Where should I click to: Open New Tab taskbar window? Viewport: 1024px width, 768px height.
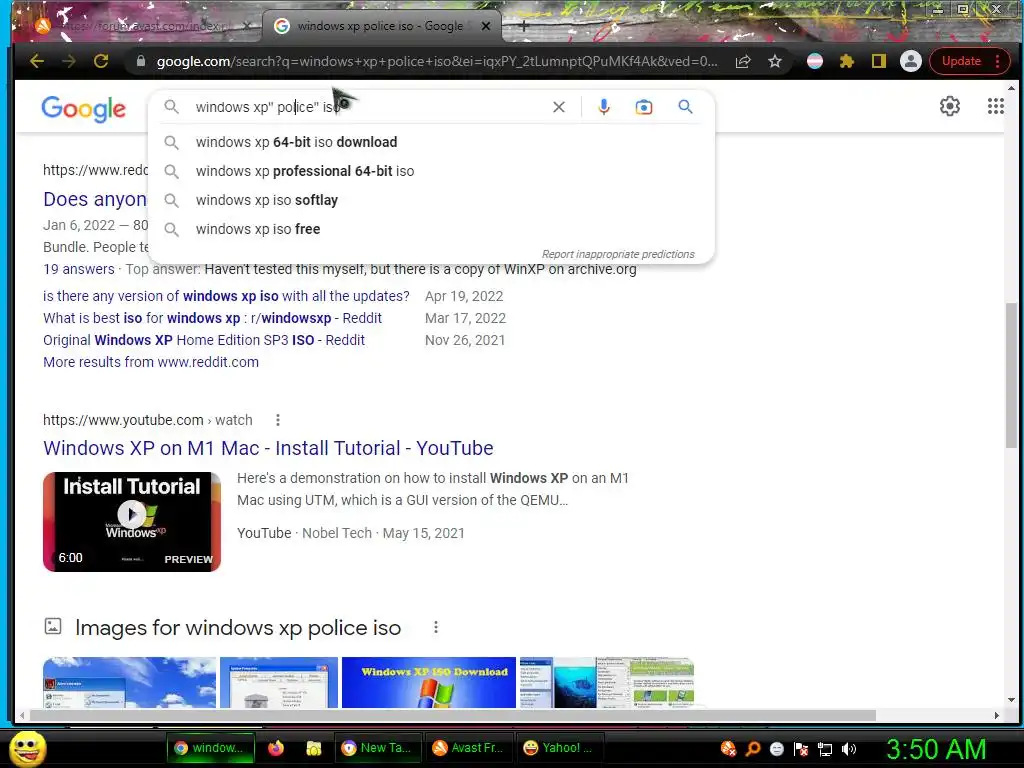tap(378, 748)
